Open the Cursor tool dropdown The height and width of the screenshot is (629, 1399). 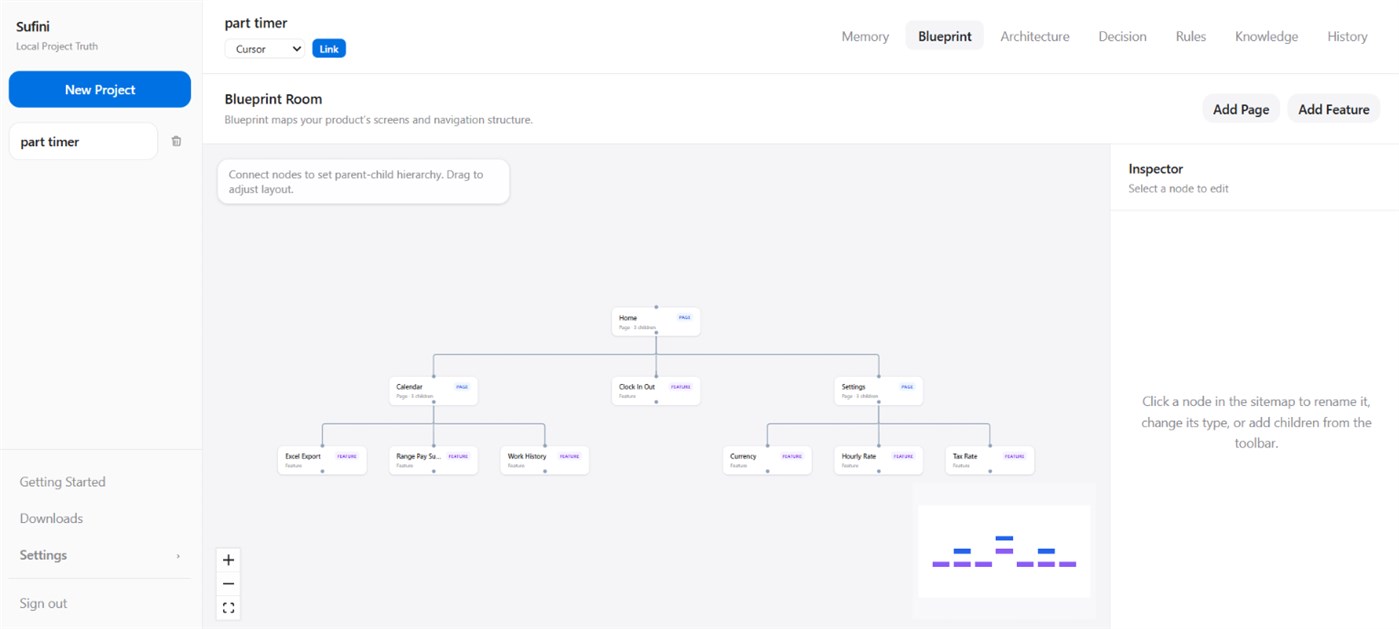(x=266, y=49)
